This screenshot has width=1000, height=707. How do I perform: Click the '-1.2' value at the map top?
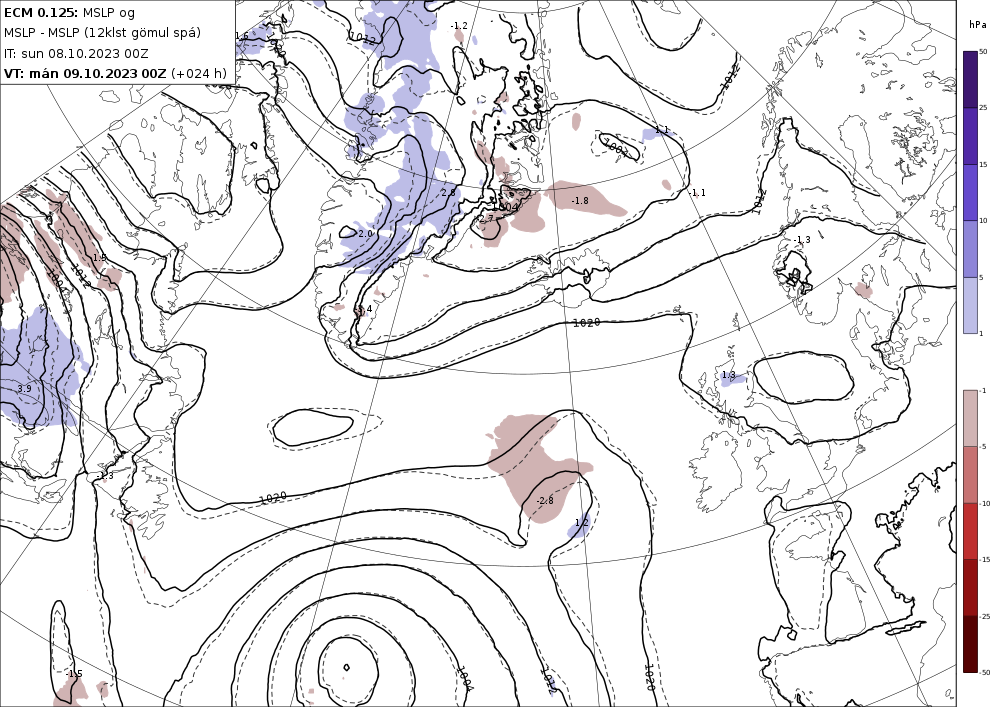point(459,26)
